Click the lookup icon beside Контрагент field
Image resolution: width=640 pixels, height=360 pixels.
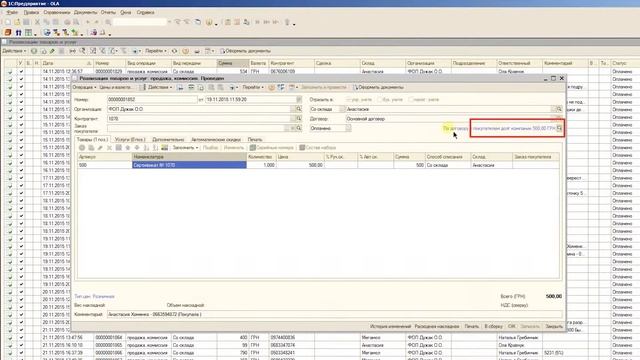(x=299, y=118)
